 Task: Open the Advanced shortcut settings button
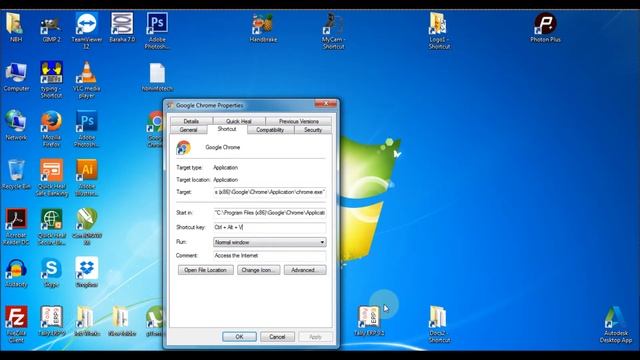tap(305, 270)
